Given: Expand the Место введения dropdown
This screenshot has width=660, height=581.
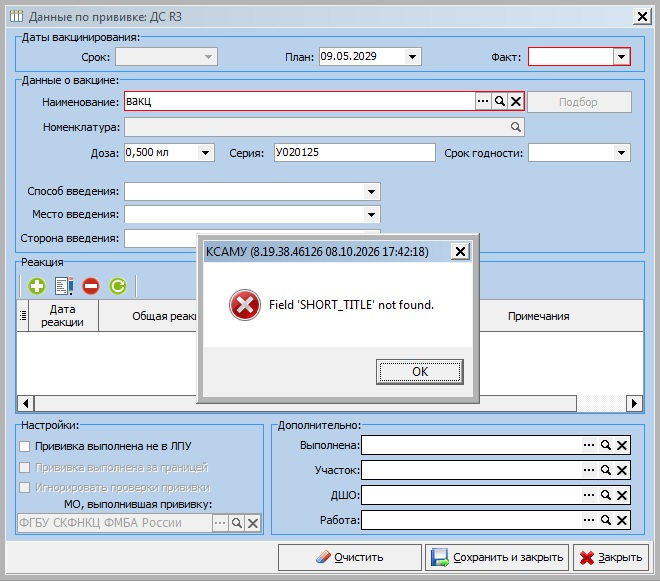Looking at the screenshot, I should pyautogui.click(x=371, y=214).
